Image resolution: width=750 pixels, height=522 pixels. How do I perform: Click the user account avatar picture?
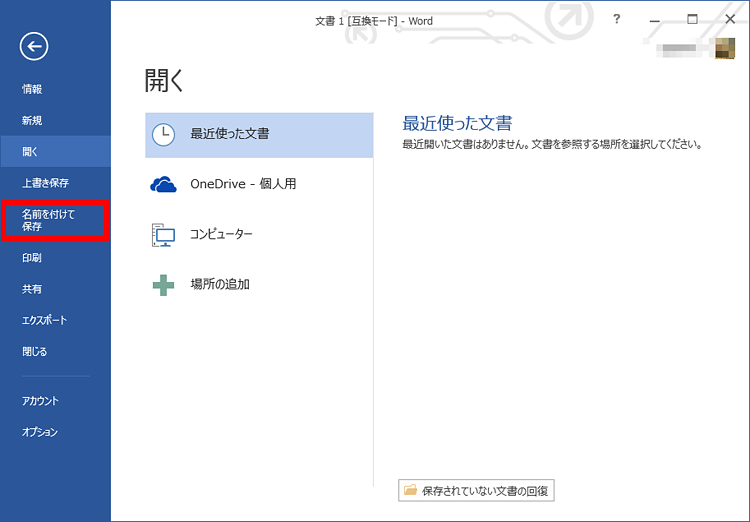(726, 48)
